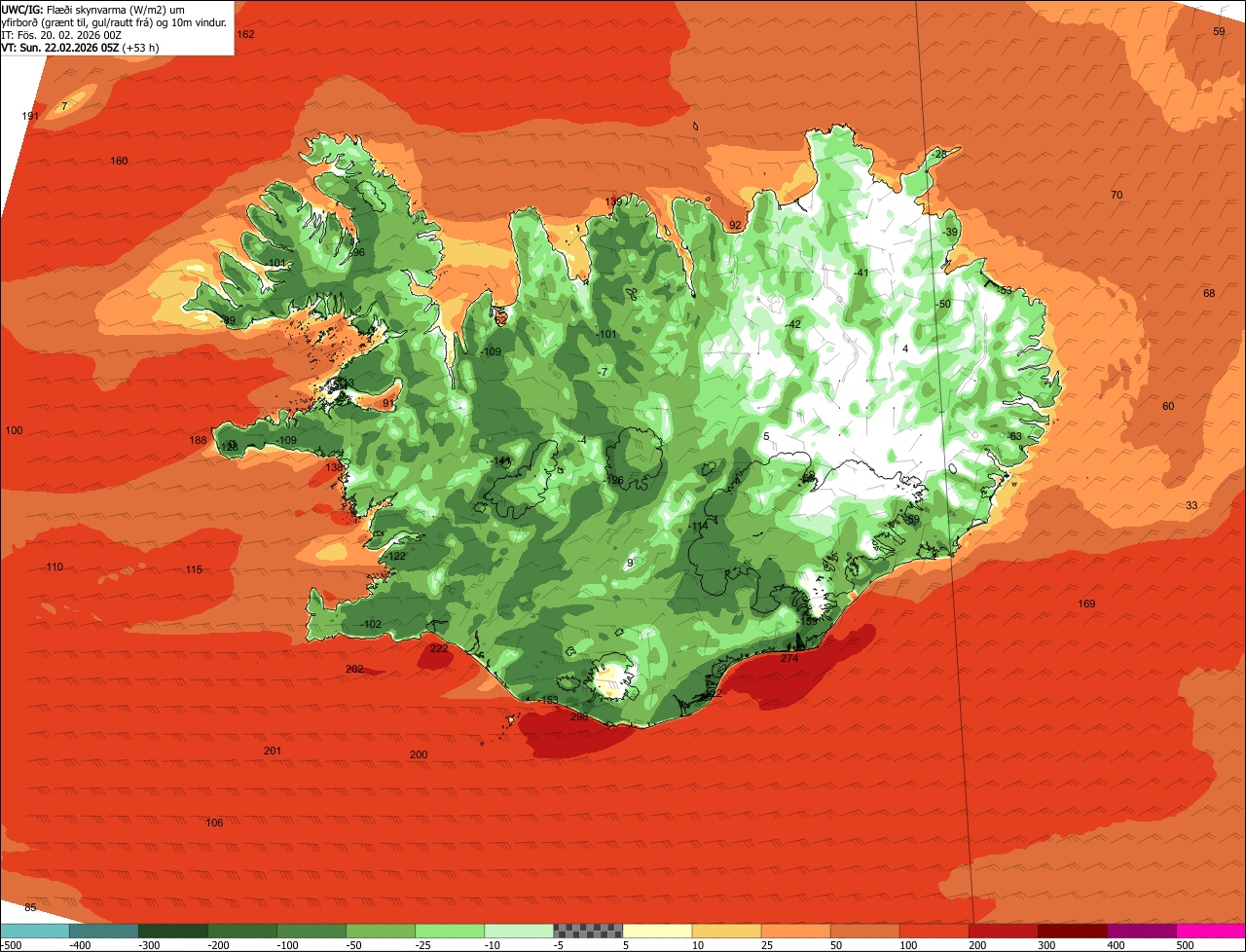1246x952 pixels.
Task: Click the '9' value in south-central highlands
Action: (630, 563)
